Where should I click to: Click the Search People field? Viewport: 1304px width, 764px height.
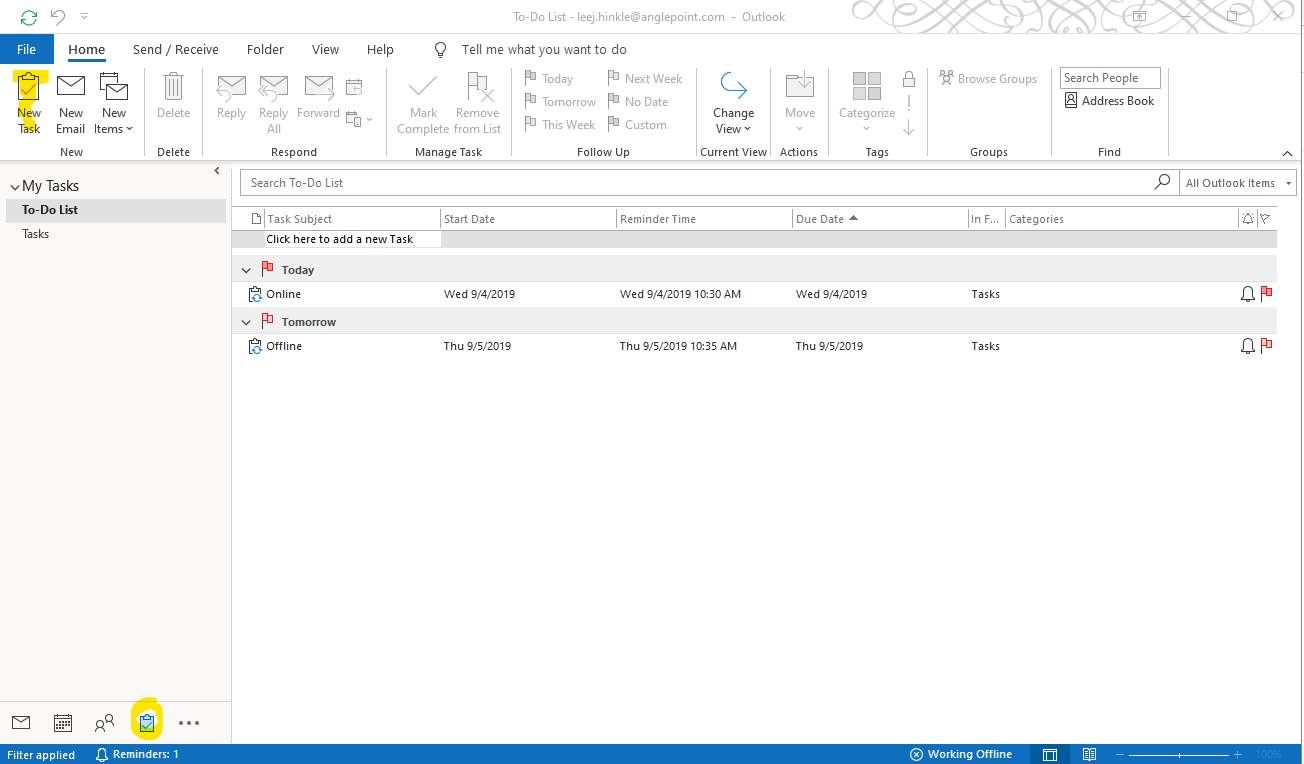point(1110,78)
